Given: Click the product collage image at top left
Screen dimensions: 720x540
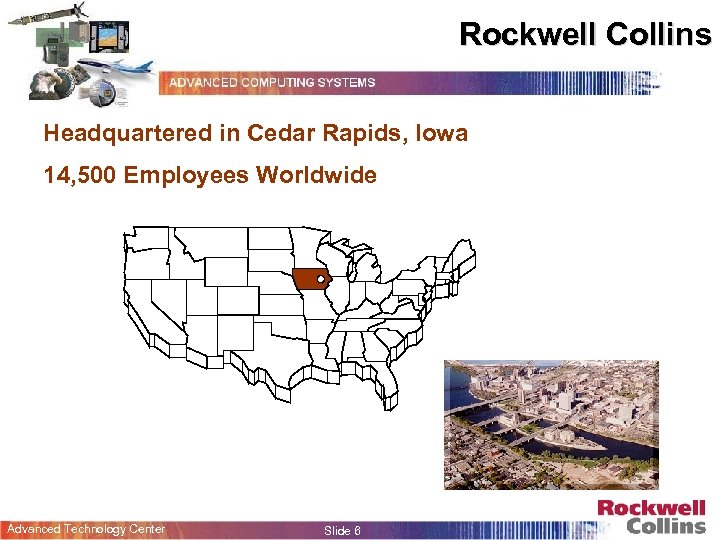Looking at the screenshot, I should (x=82, y=54).
